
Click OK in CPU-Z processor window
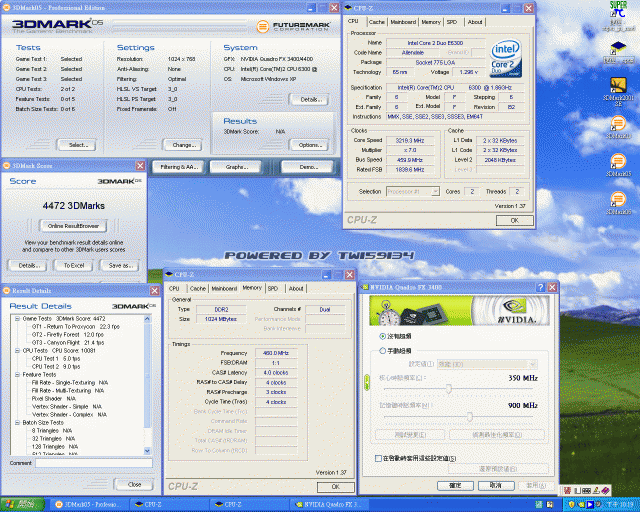[515, 220]
